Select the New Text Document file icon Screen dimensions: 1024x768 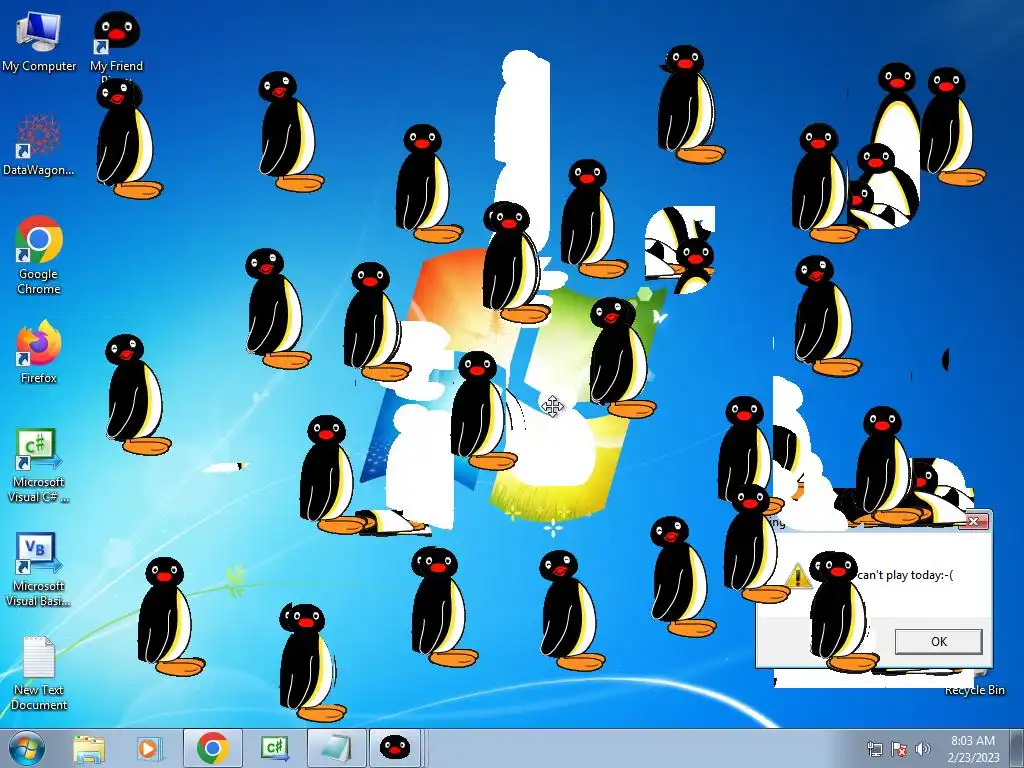pos(39,674)
